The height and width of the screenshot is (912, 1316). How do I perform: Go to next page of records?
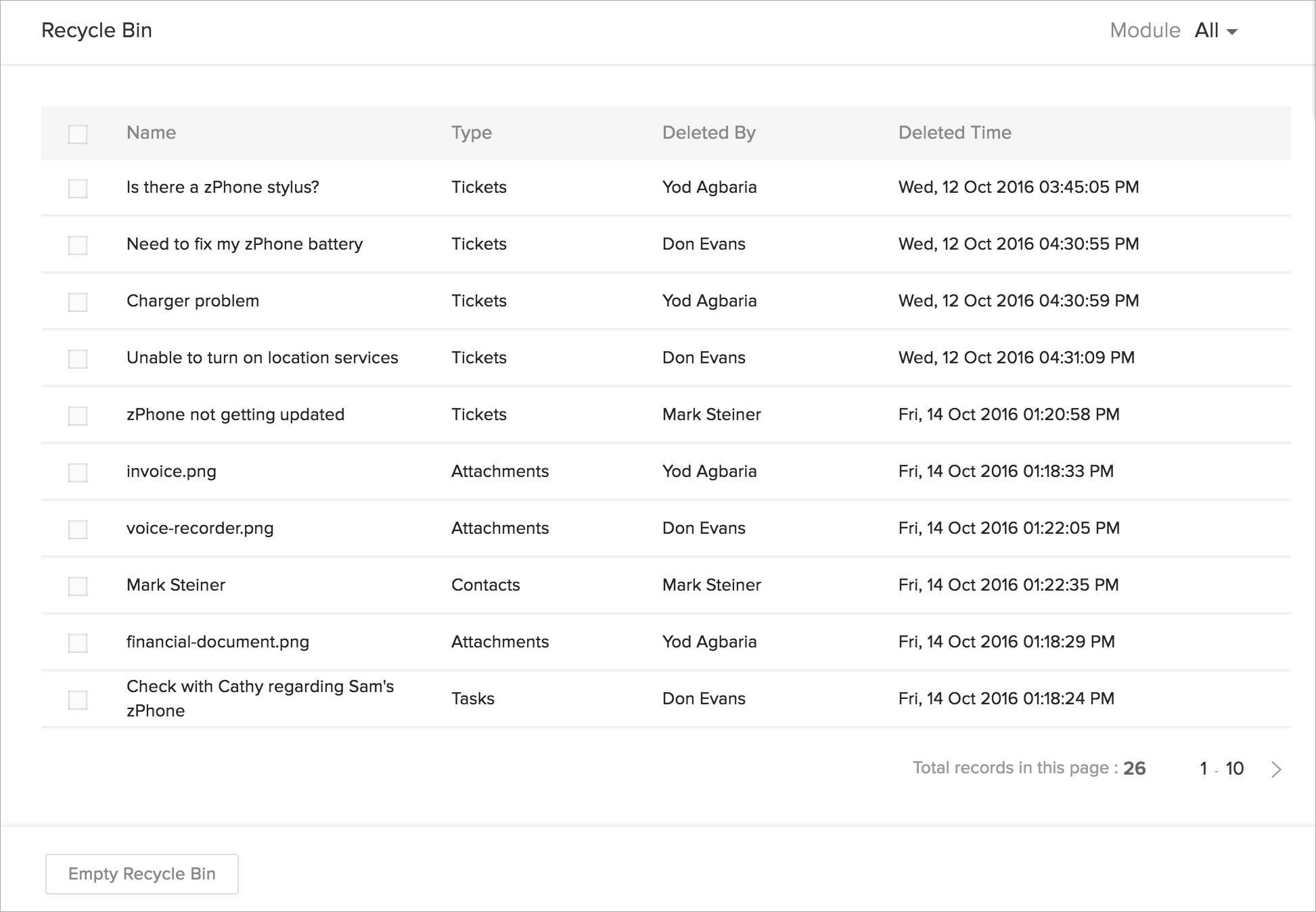1276,769
